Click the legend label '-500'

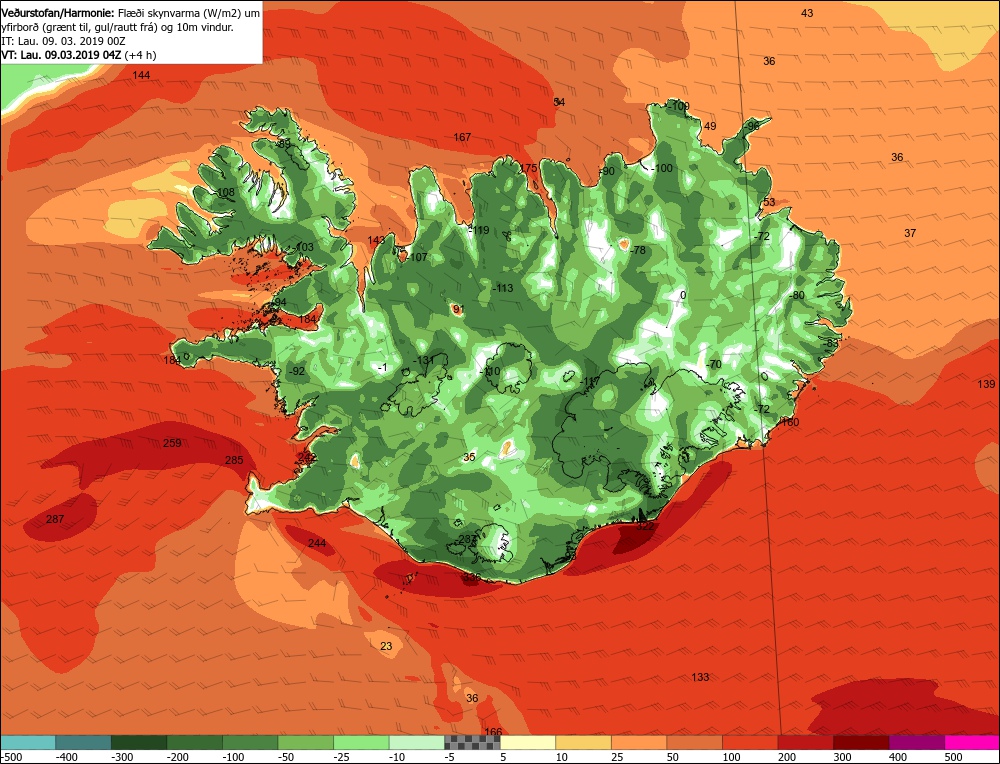pyautogui.click(x=11, y=757)
